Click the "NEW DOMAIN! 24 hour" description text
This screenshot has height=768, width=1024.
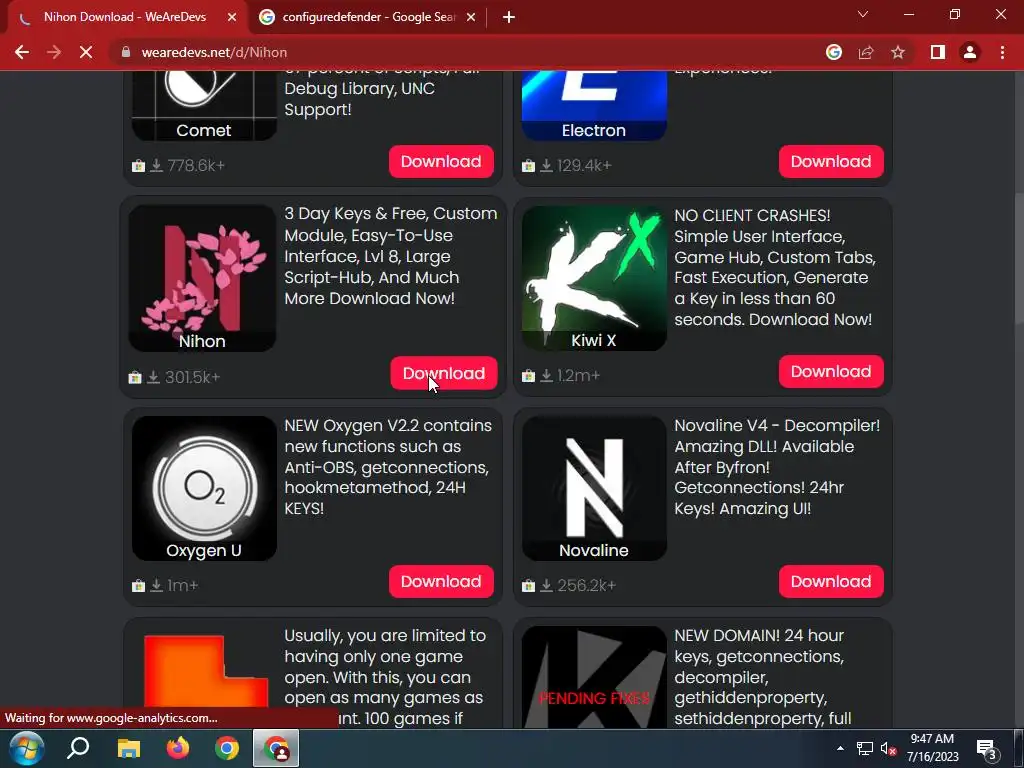[763, 677]
